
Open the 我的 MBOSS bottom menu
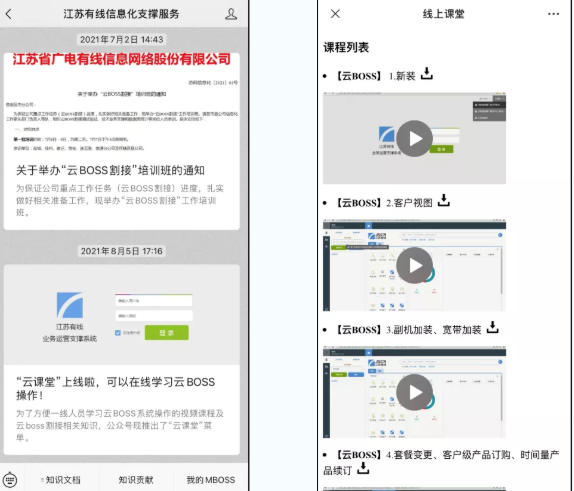click(210, 480)
